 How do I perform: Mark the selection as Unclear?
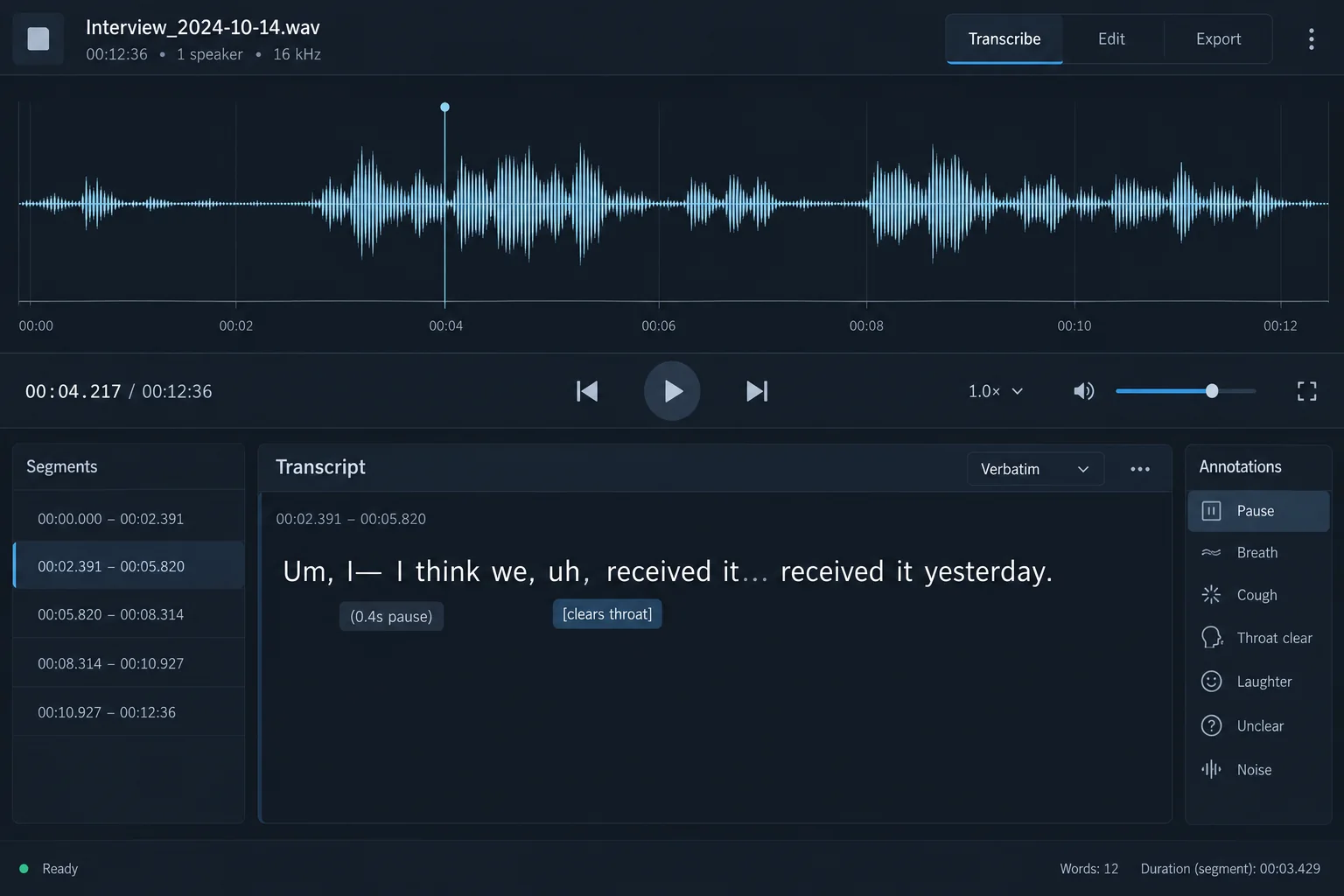[x=1258, y=725]
